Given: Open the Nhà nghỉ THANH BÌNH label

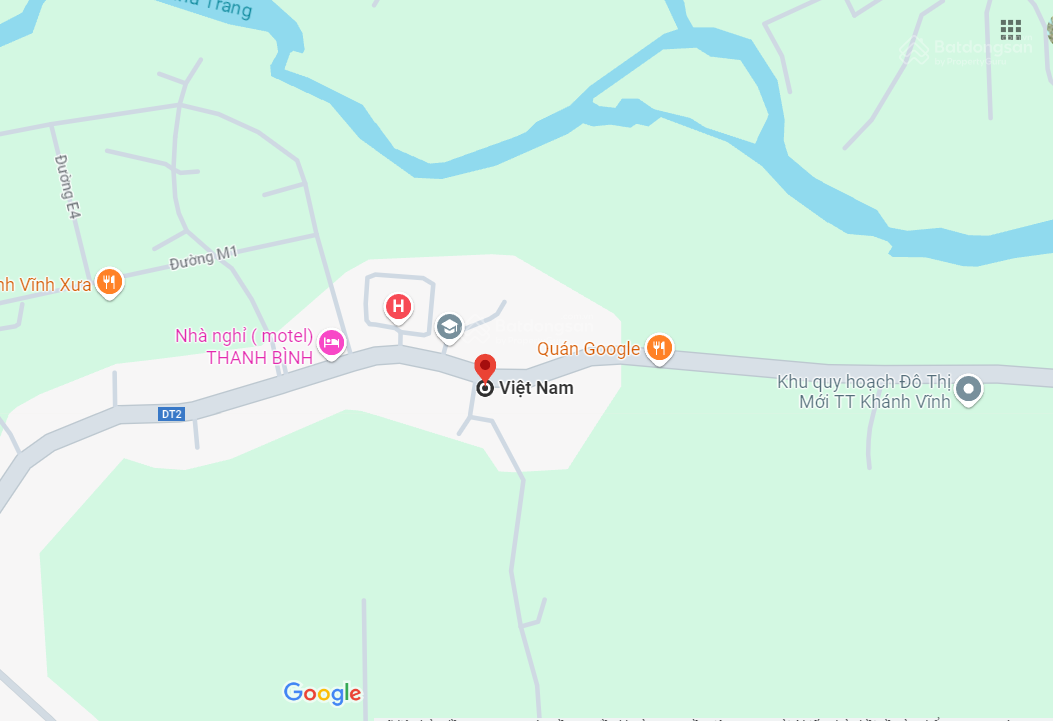Looking at the screenshot, I should pos(244,346).
